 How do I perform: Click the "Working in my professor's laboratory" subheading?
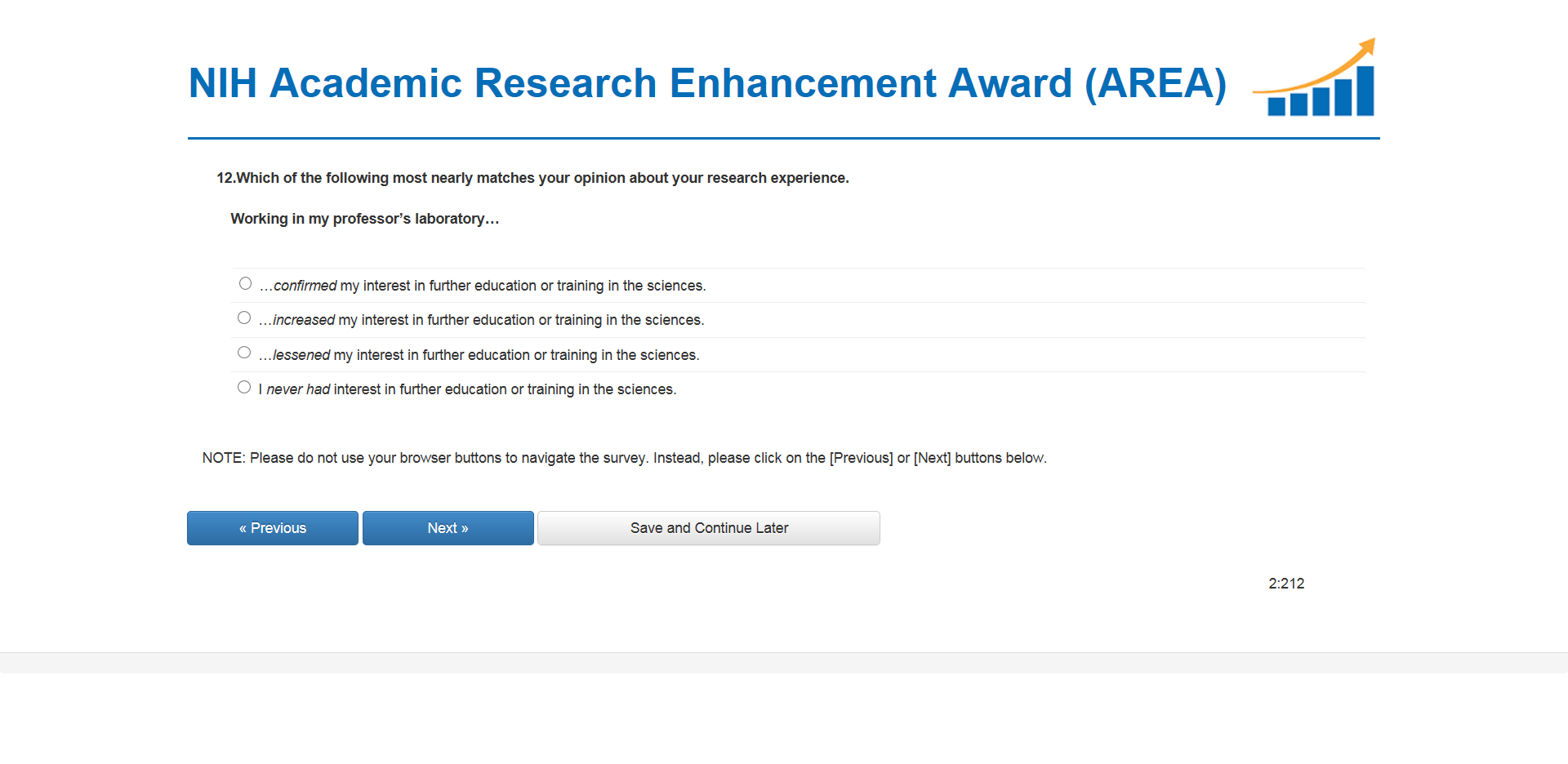click(x=364, y=219)
